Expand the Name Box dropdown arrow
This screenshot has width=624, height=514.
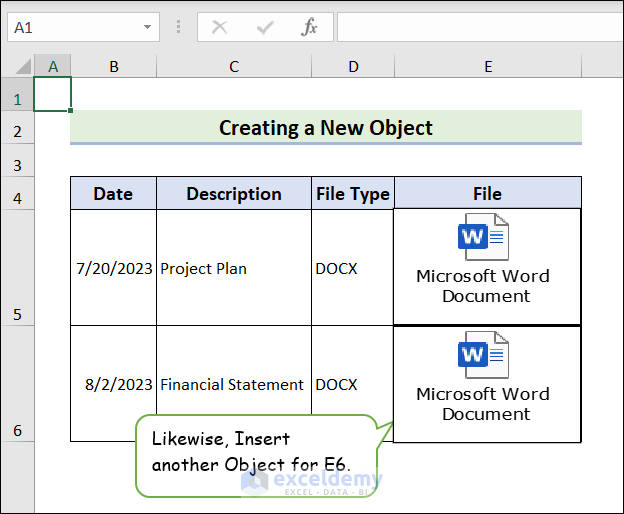(x=147, y=28)
